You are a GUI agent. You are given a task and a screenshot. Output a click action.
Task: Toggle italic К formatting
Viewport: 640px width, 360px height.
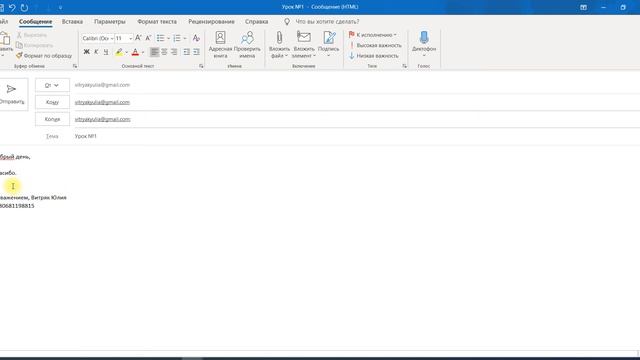click(x=96, y=52)
